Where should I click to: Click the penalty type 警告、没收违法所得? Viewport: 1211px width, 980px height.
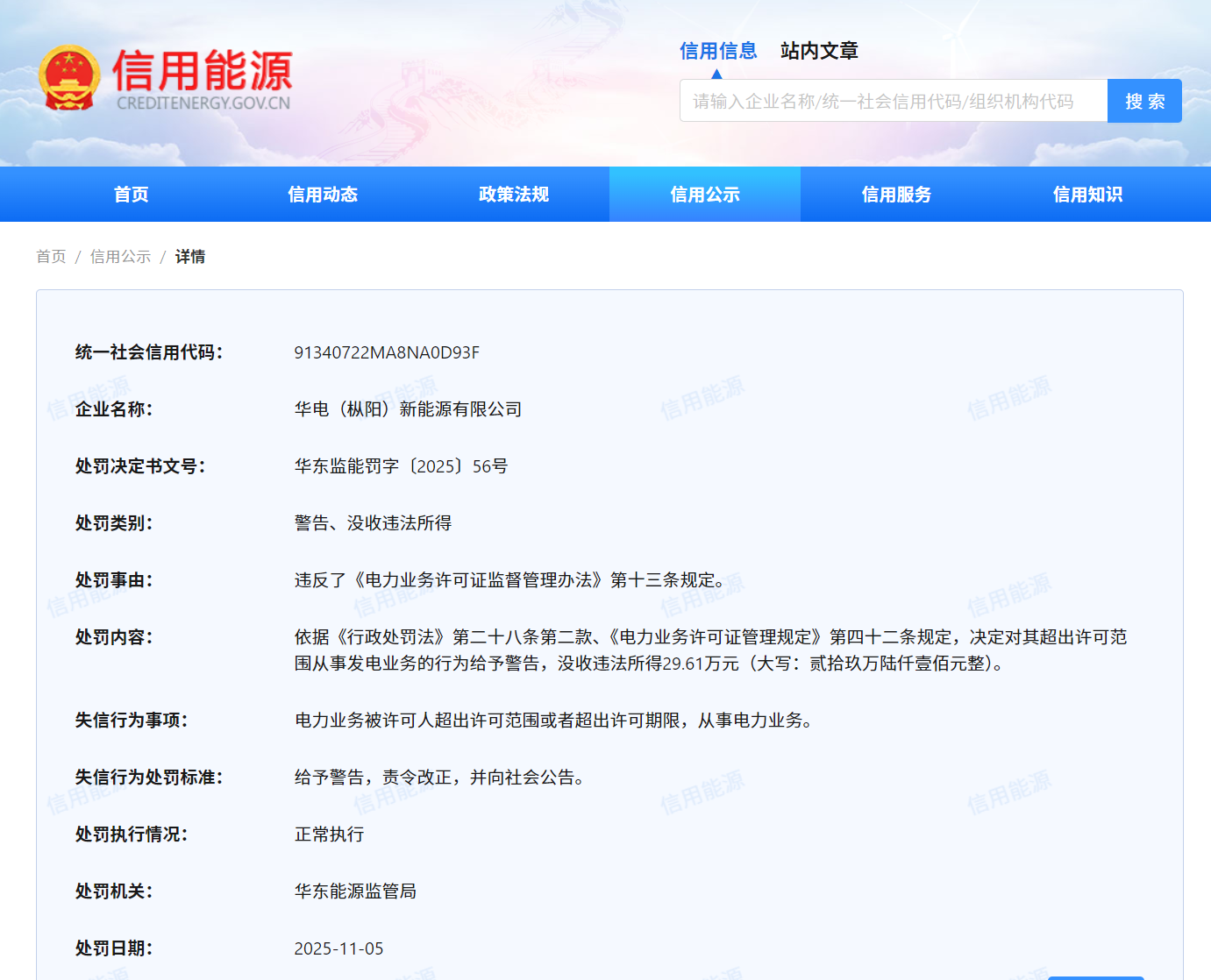373,523
